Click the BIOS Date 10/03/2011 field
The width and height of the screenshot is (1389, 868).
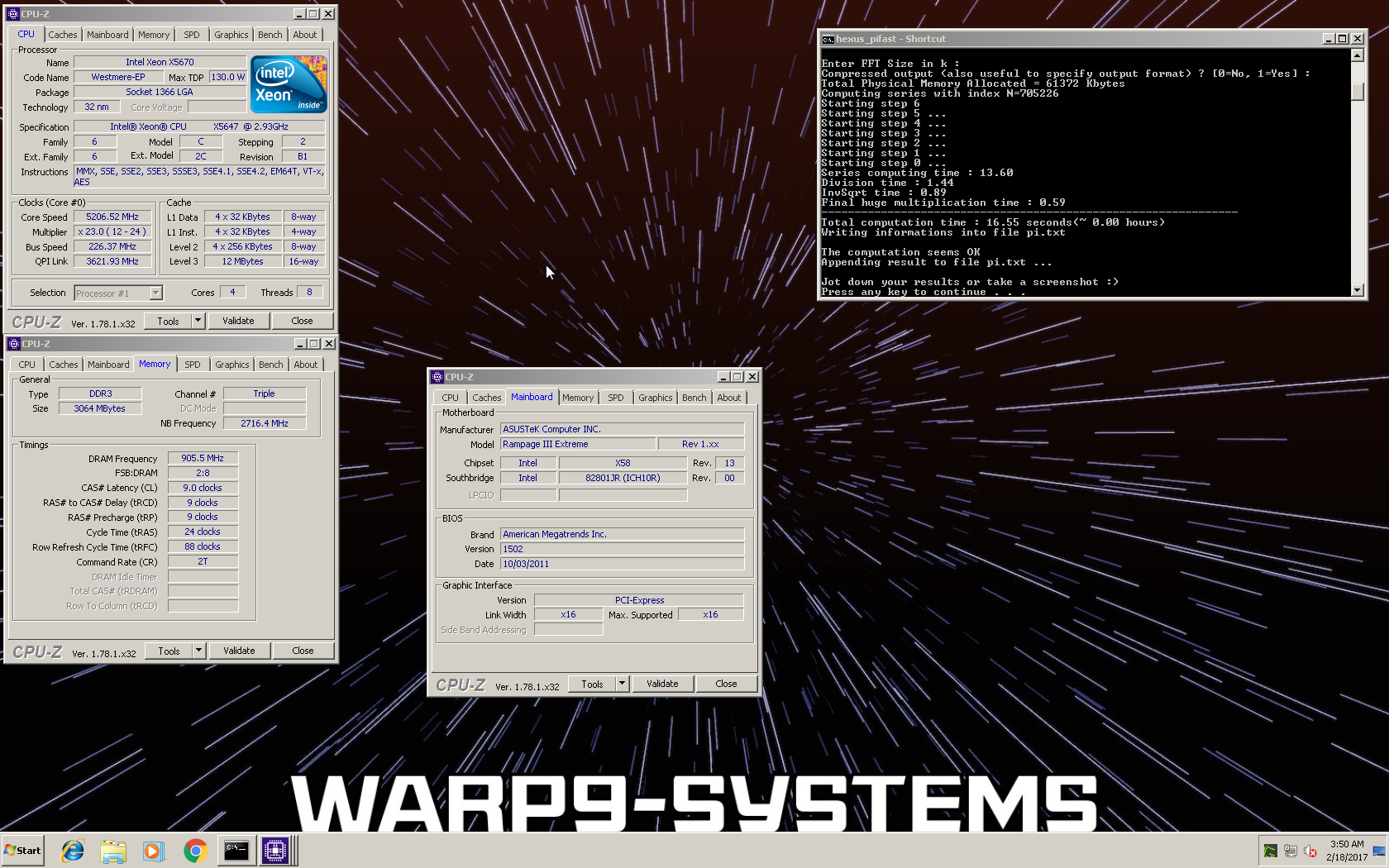[622, 564]
